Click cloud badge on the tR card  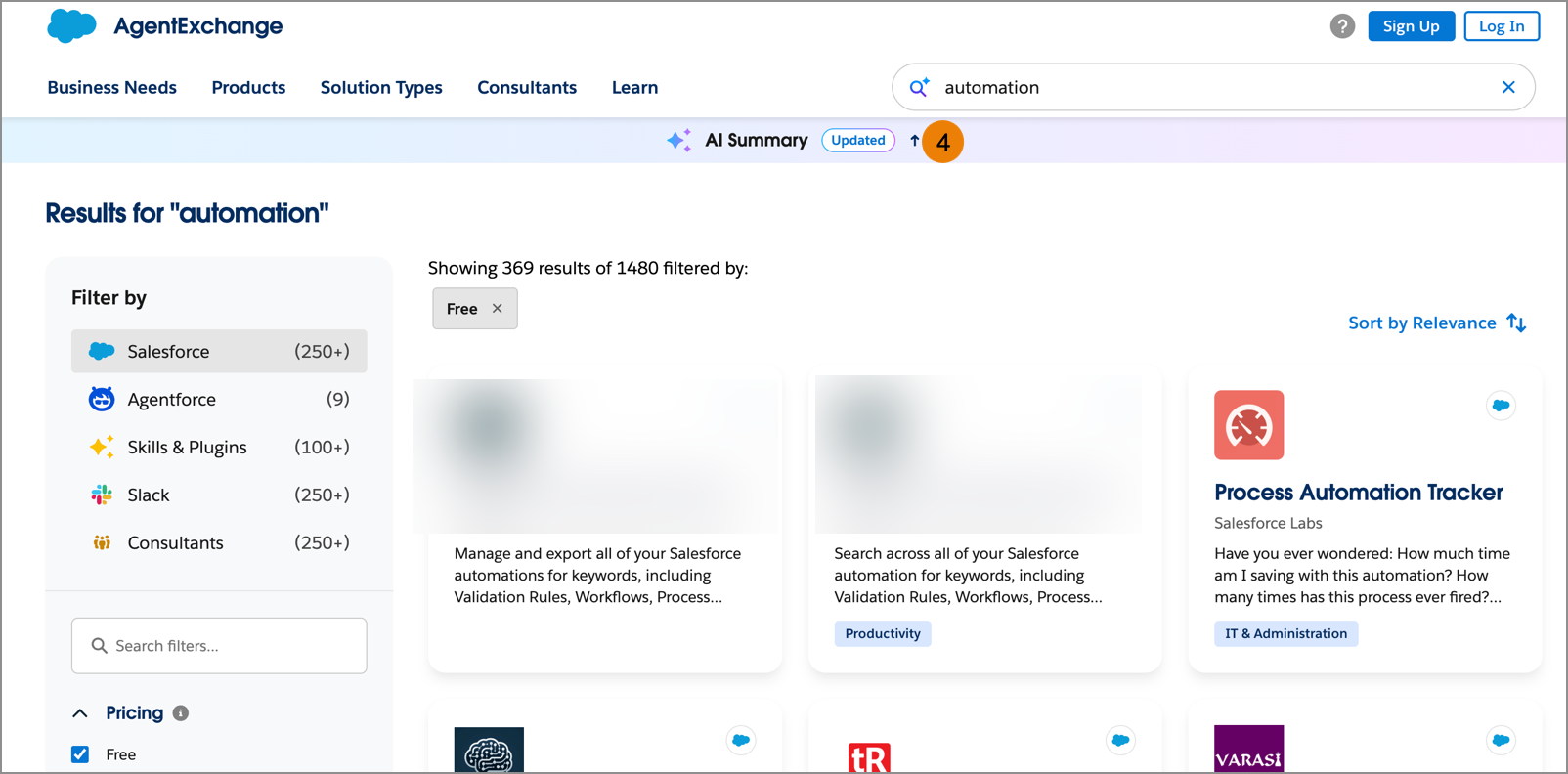[1120, 740]
